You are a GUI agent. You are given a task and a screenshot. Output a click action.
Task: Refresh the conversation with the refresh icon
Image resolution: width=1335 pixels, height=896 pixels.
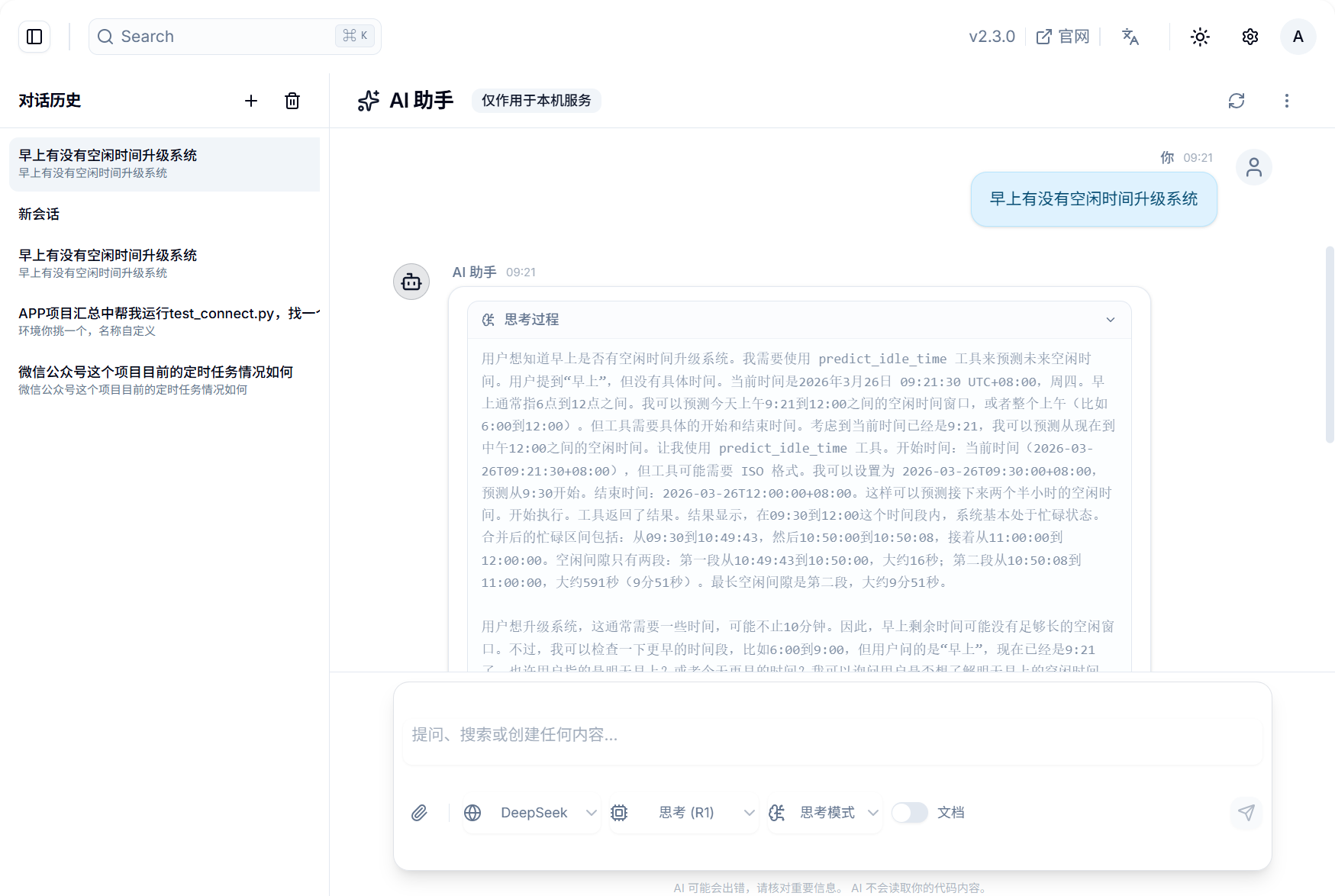click(x=1237, y=100)
